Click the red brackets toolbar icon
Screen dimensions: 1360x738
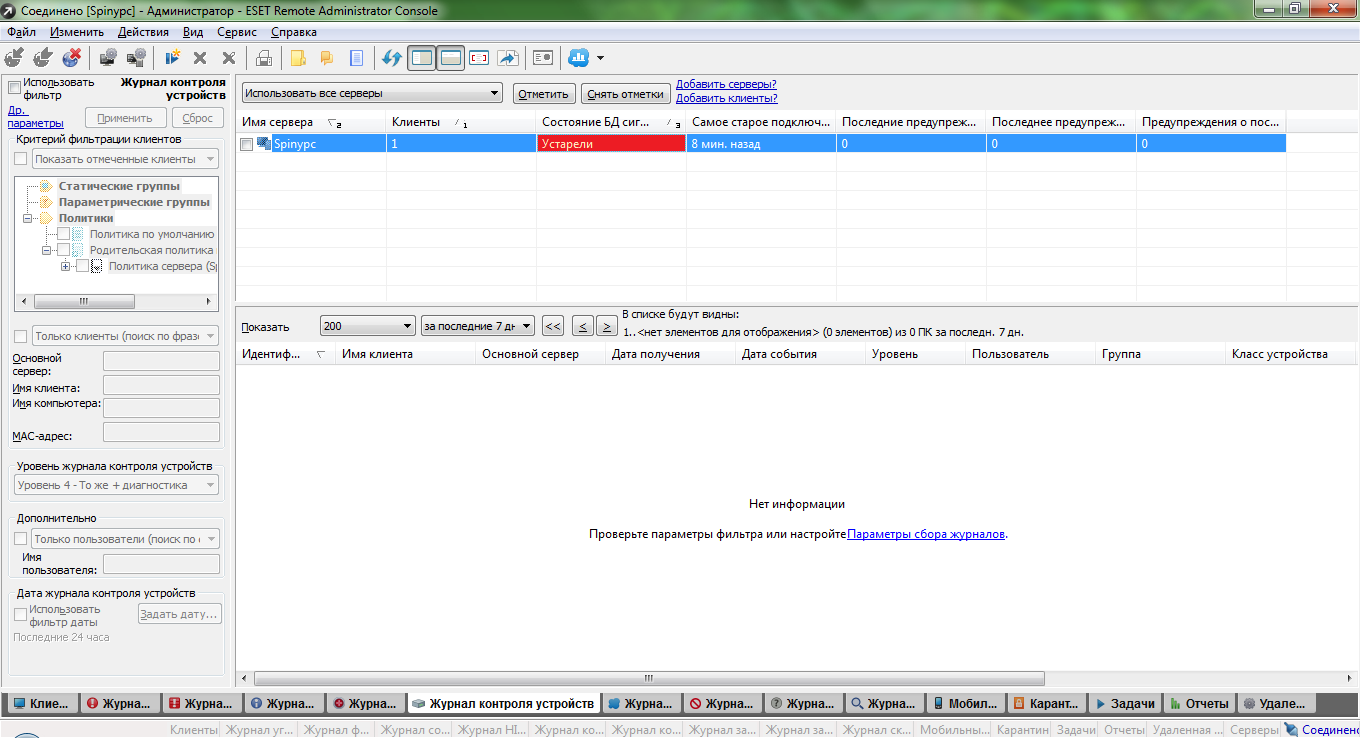pos(479,58)
